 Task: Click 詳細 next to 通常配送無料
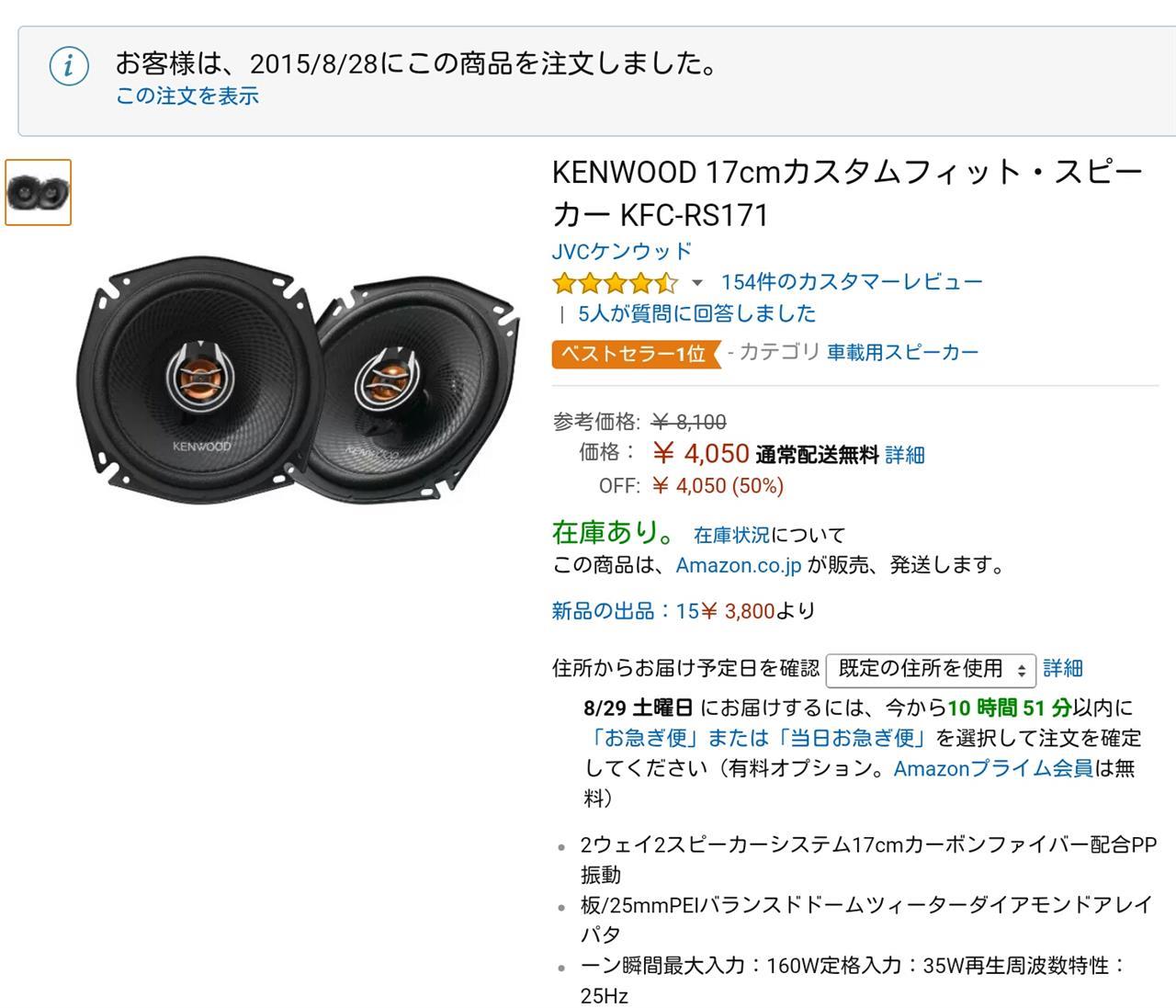(905, 455)
